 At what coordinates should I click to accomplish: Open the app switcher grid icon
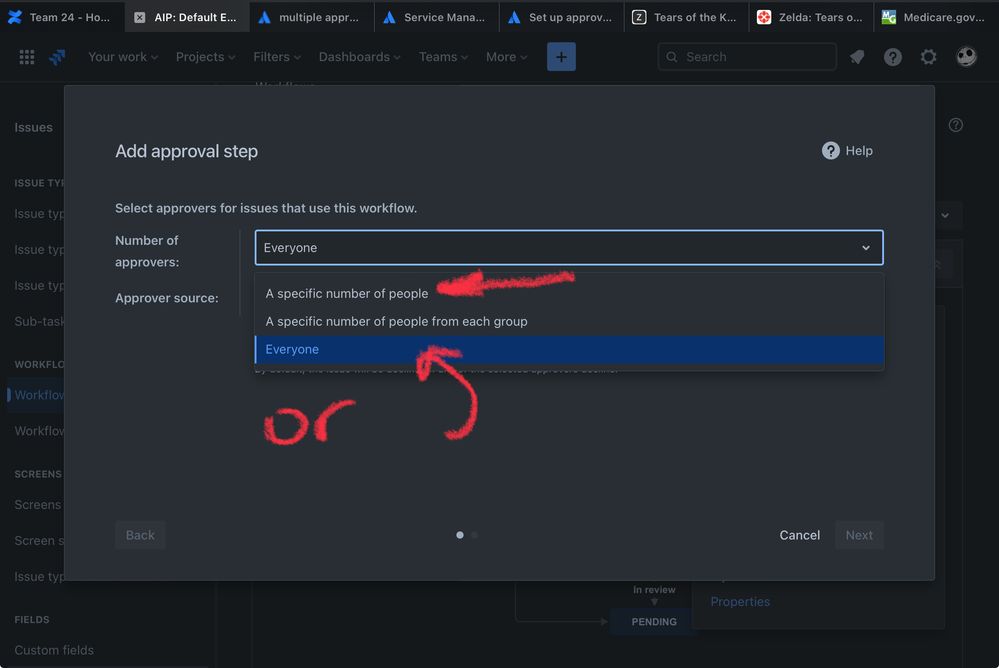coord(27,57)
